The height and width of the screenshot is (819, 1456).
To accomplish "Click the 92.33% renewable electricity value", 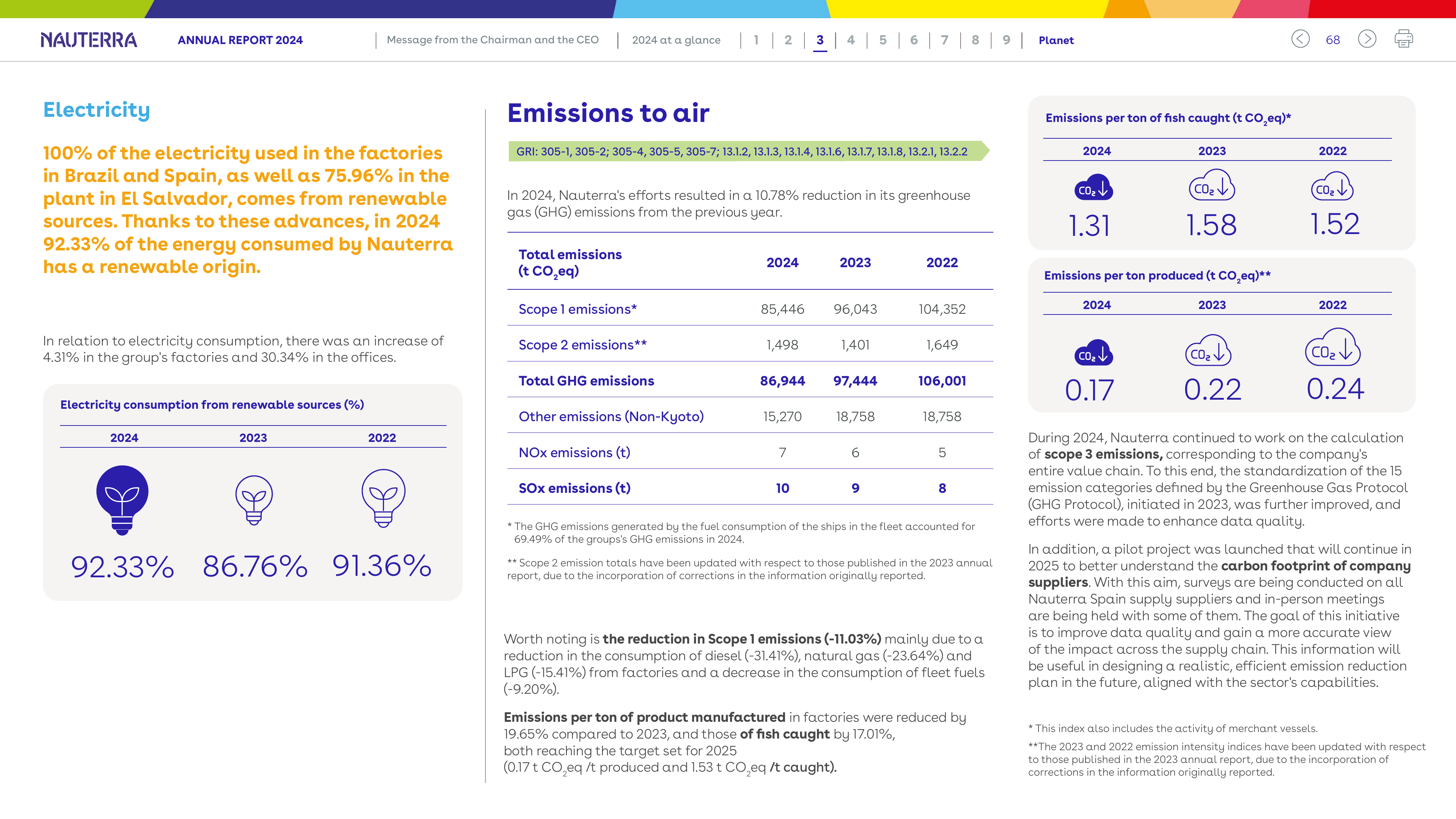I will (123, 566).
